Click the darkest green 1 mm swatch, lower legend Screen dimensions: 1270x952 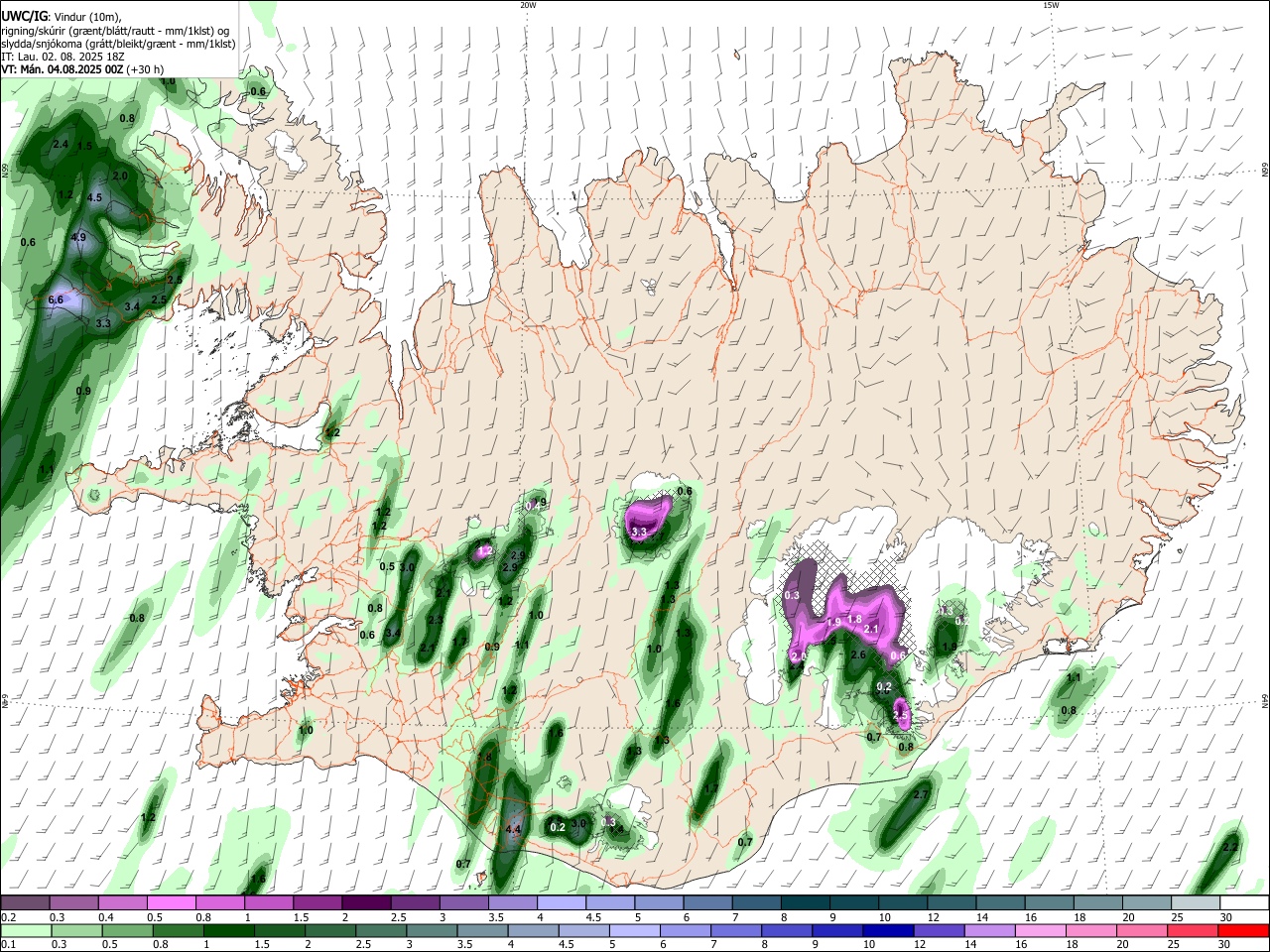[x=228, y=930]
